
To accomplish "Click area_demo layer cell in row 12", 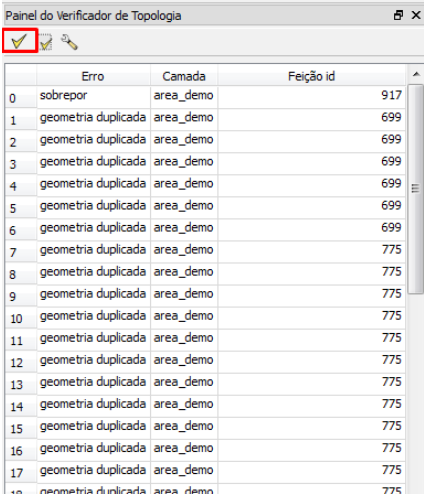I will (x=184, y=361).
